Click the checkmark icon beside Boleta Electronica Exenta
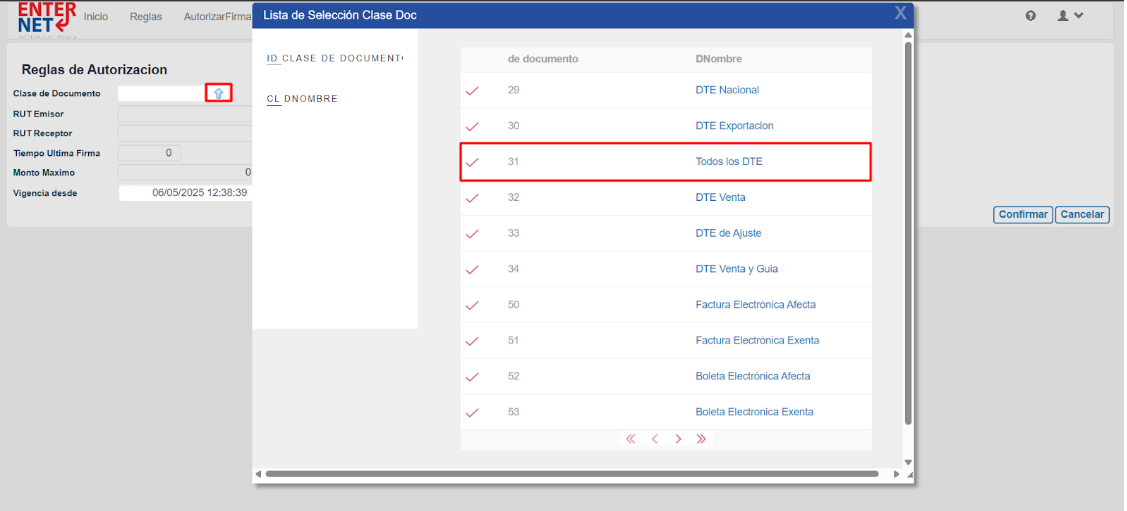 point(472,413)
